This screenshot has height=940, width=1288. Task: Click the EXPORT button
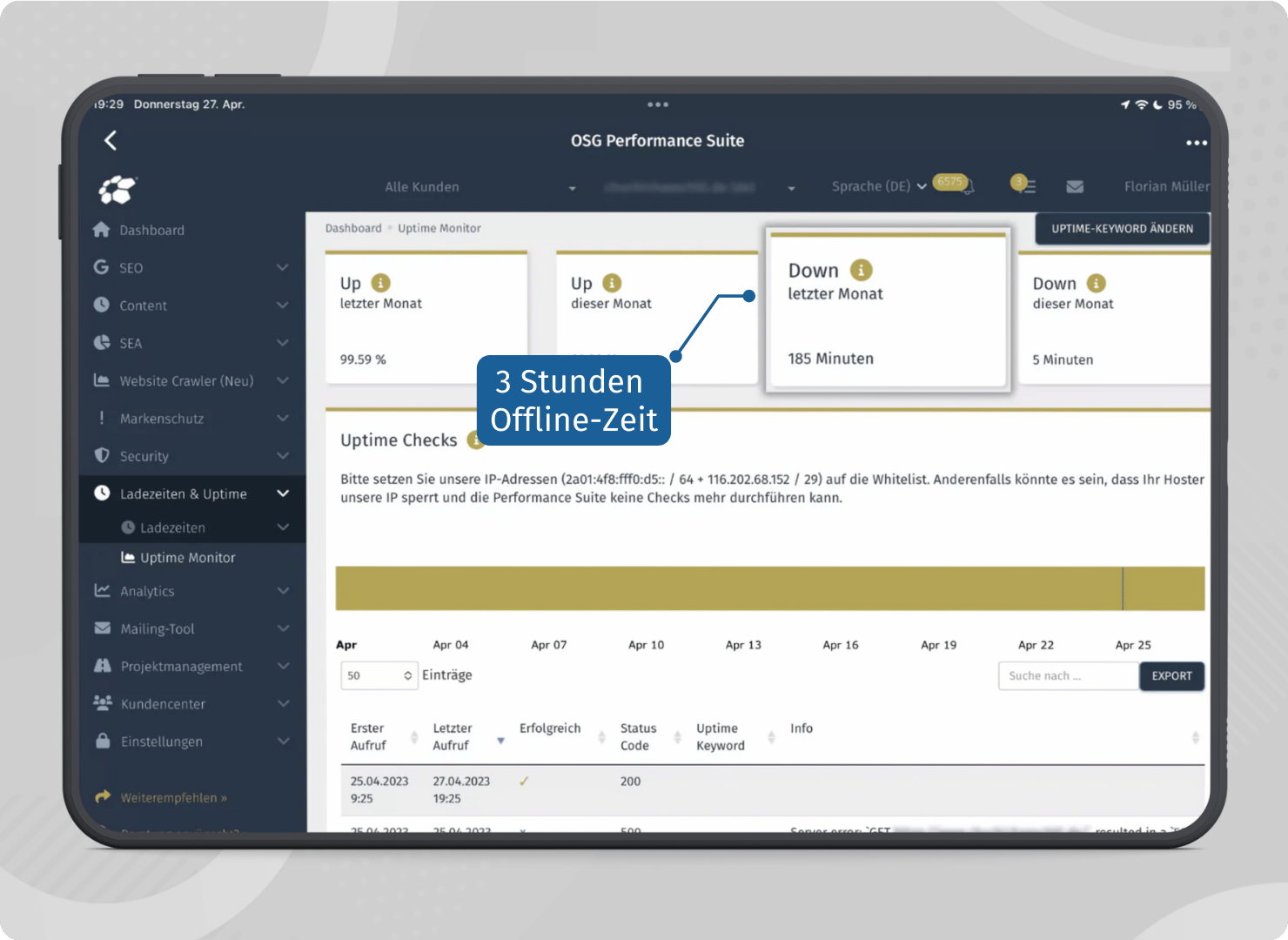point(1171,676)
